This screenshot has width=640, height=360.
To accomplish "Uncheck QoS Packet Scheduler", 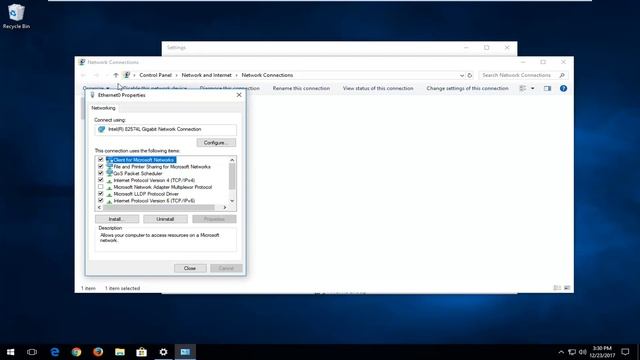I will click(100, 173).
